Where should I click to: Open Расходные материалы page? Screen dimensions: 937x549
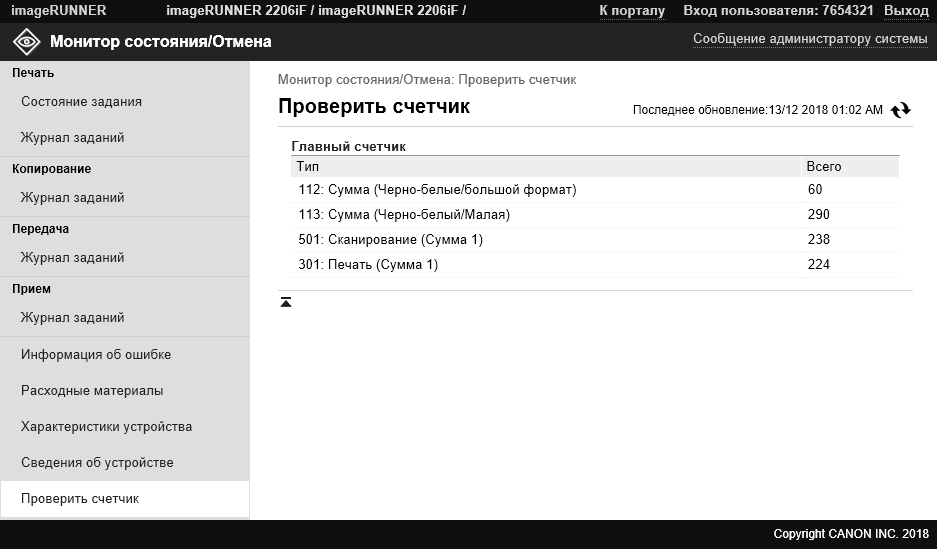[92, 391]
